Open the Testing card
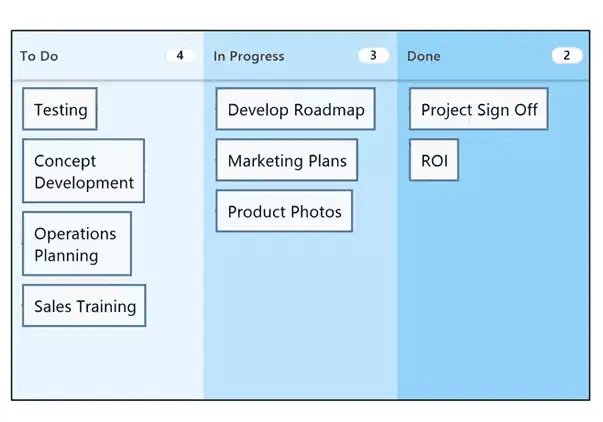The height and width of the screenshot is (422, 603). point(60,109)
